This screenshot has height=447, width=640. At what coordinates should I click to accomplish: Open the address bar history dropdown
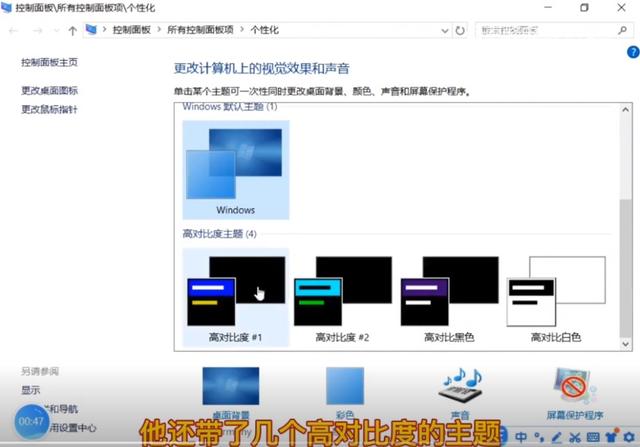445,31
